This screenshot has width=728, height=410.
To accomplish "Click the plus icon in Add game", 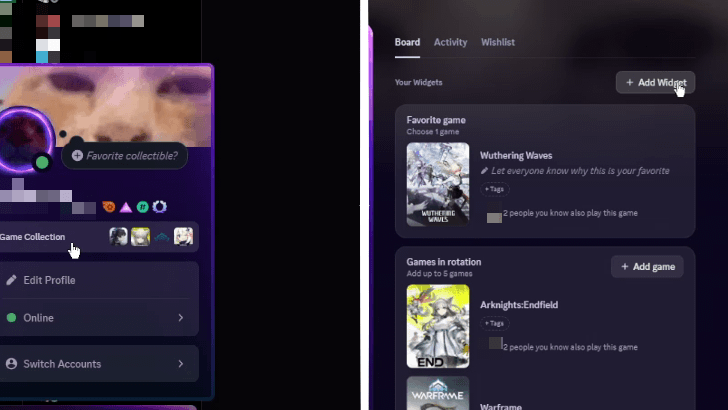I will [624, 267].
